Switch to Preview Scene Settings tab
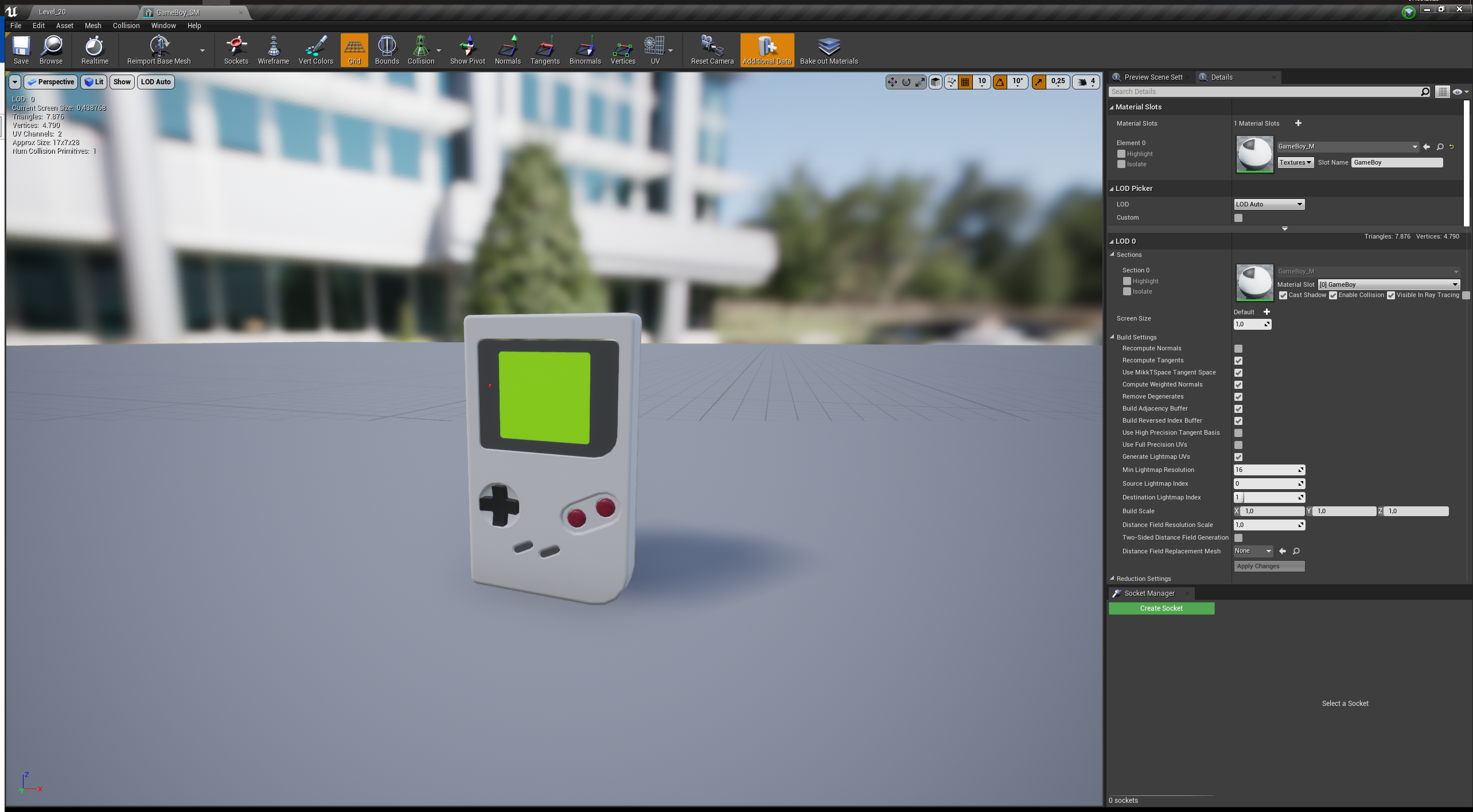 [1149, 77]
